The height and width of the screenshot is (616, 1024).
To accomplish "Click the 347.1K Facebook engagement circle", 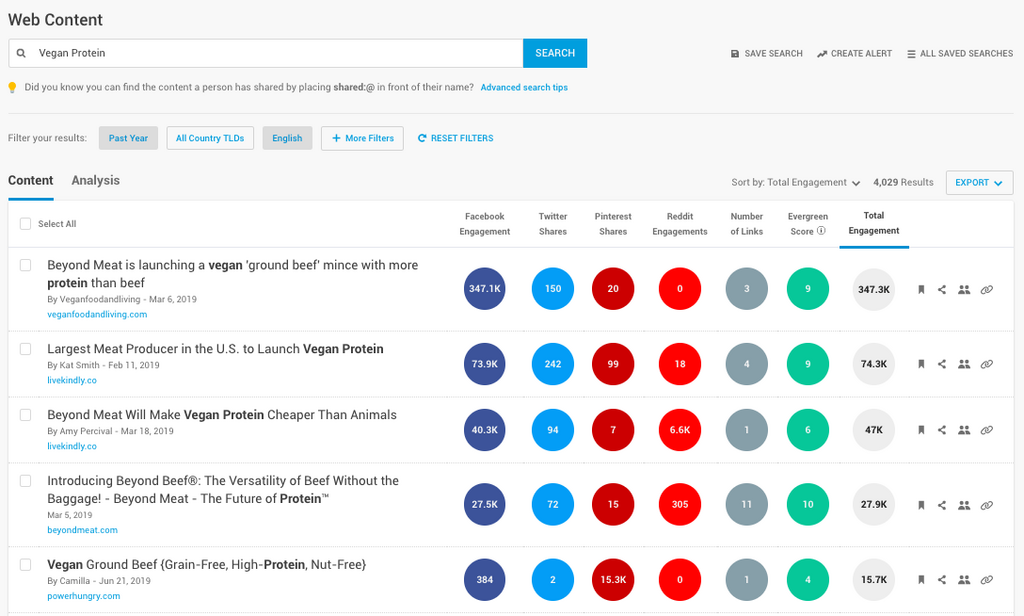I will [485, 289].
